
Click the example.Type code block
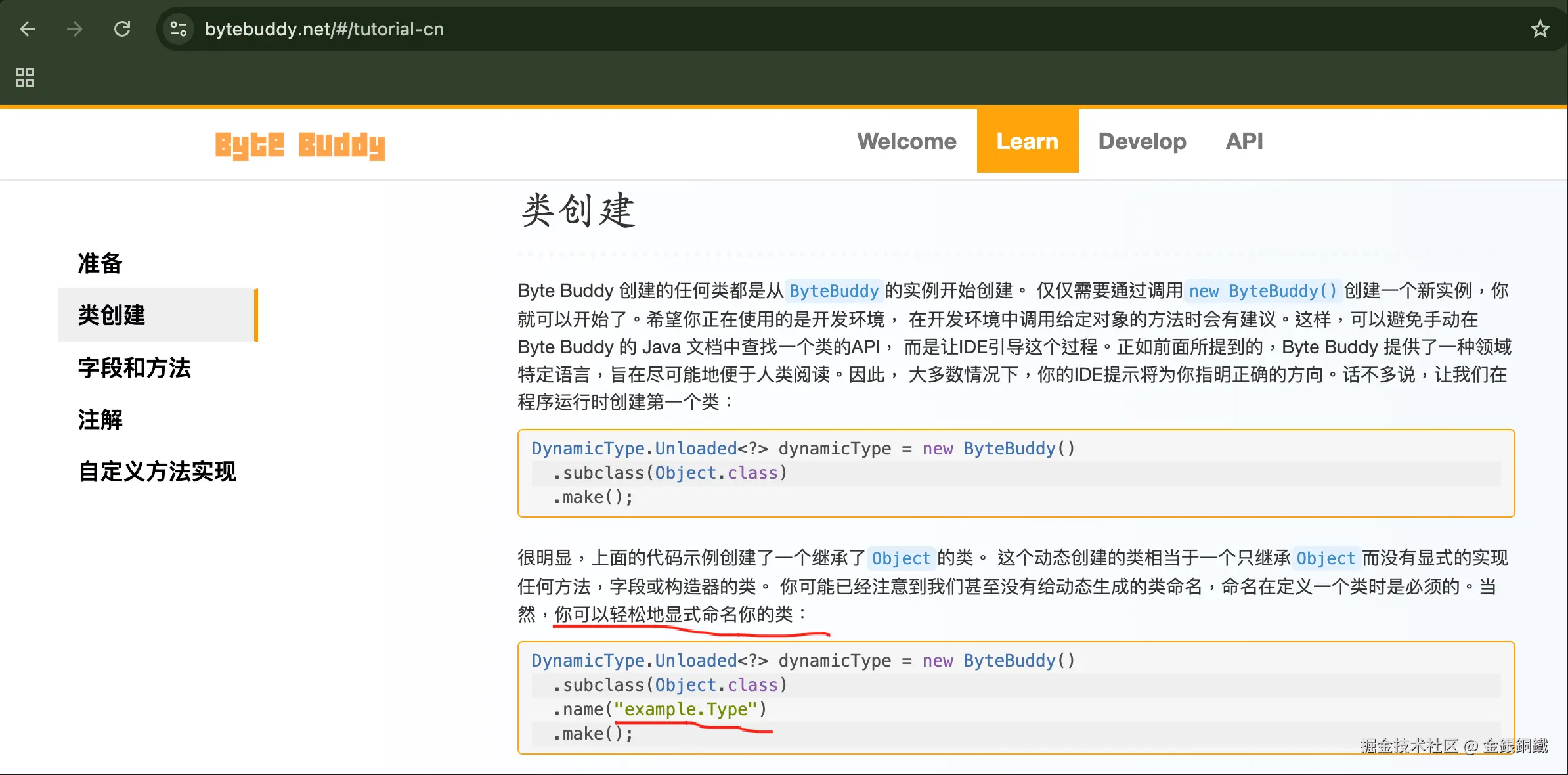1015,697
